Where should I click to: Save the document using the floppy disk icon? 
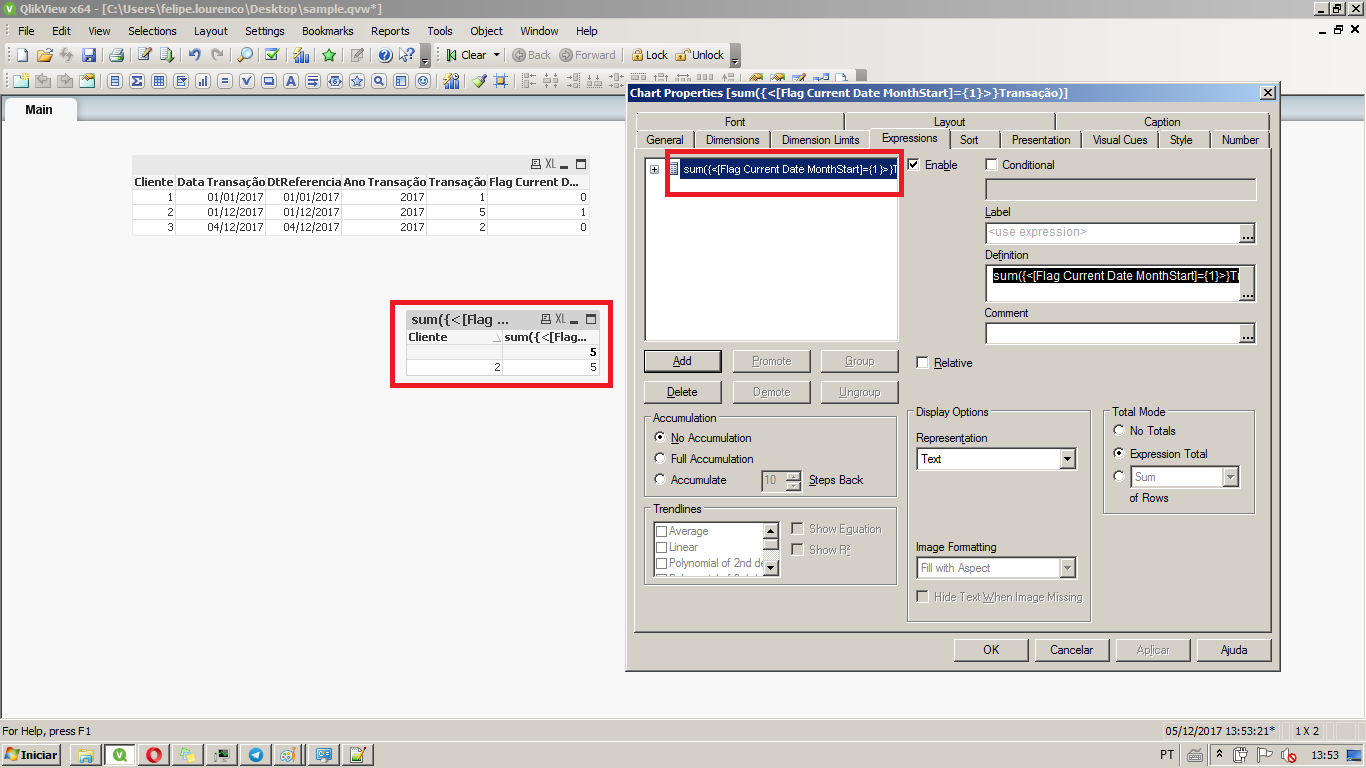89,55
